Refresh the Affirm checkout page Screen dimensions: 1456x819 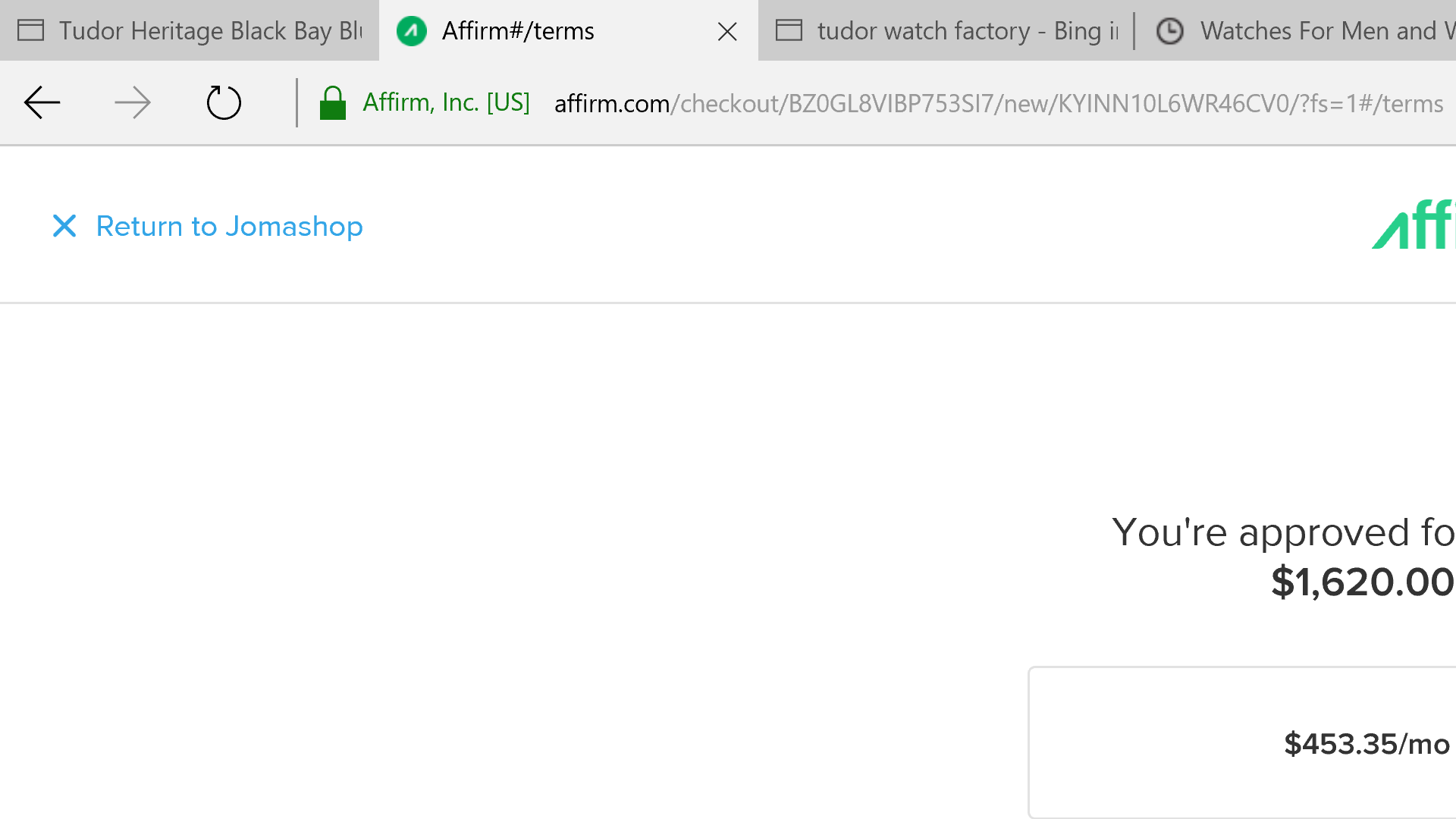coord(224,103)
